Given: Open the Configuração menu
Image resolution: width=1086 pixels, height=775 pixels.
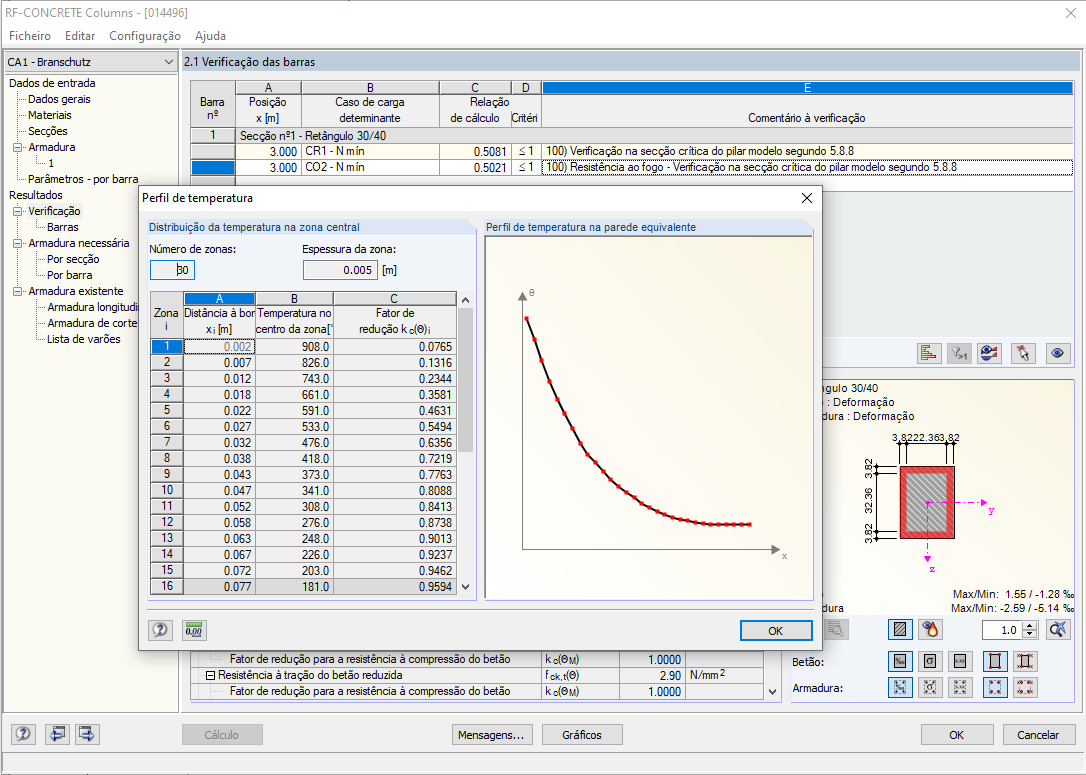Looking at the screenshot, I should (145, 36).
